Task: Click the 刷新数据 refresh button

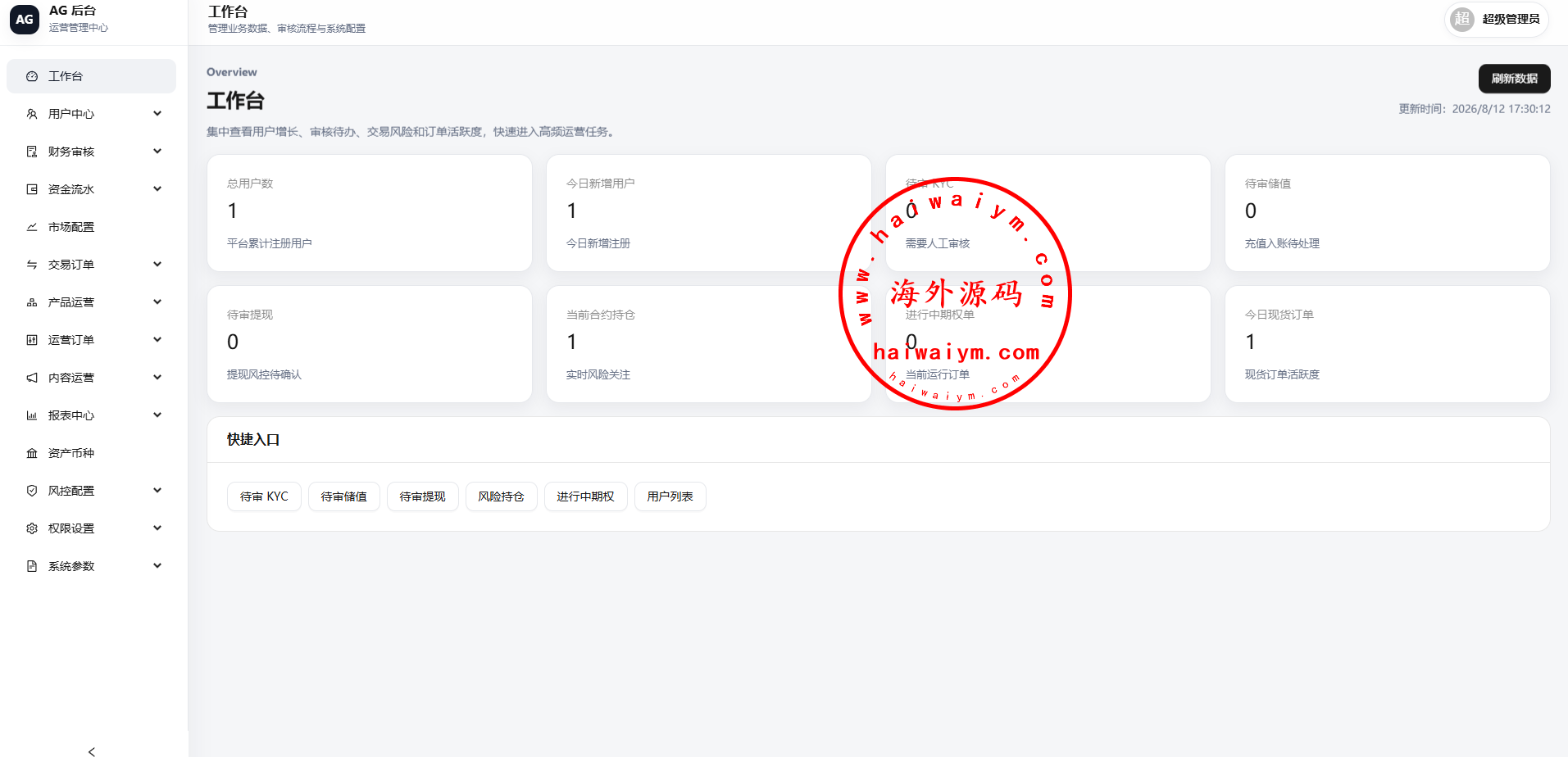Action: pyautogui.click(x=1514, y=79)
